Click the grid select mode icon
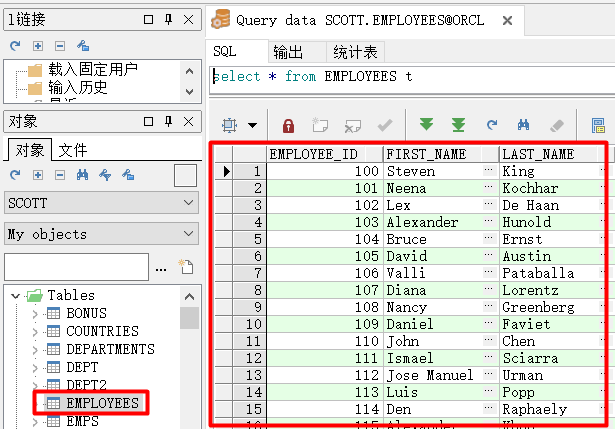Screen dimensions: 615x429 click(x=229, y=125)
